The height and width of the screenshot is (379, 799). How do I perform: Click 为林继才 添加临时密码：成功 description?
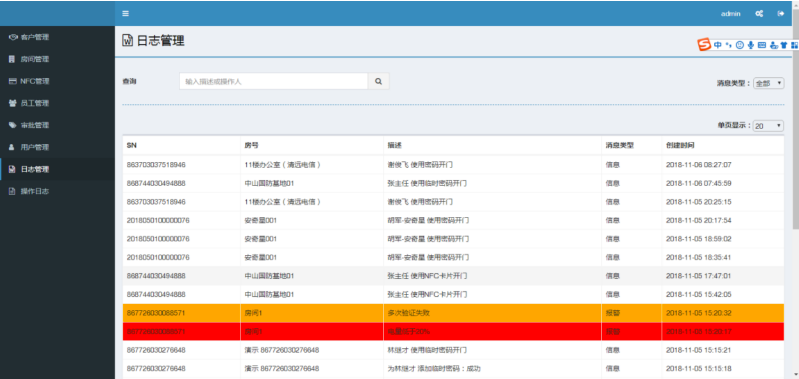pyautogui.click(x=434, y=368)
